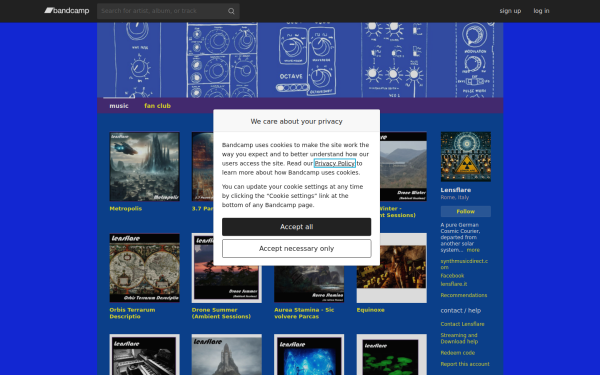The width and height of the screenshot is (600, 375).
Task: Open the log in link
Action: (x=541, y=11)
